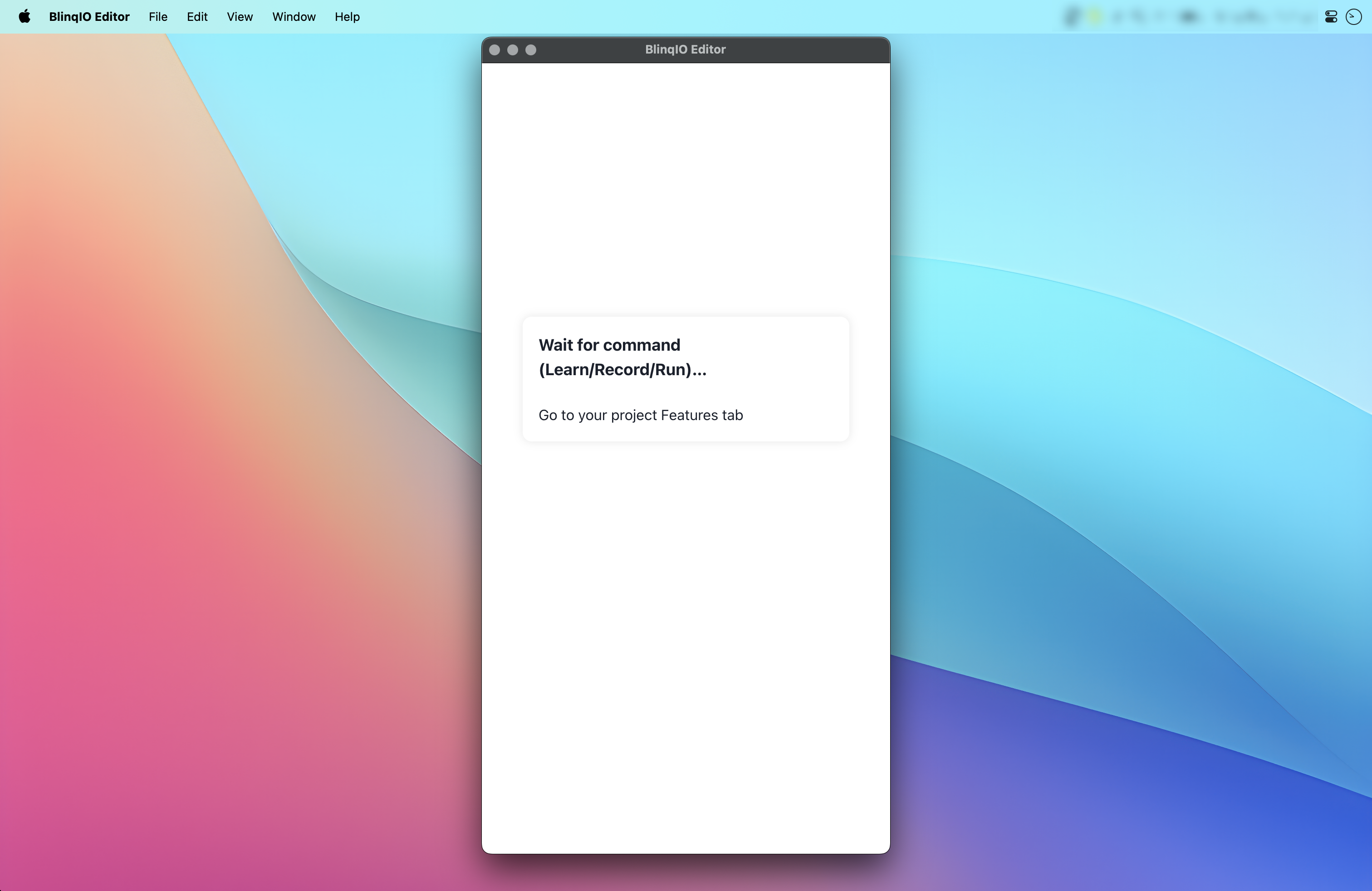This screenshot has height=891, width=1372.
Task: Open the Edit menu
Action: 197,17
